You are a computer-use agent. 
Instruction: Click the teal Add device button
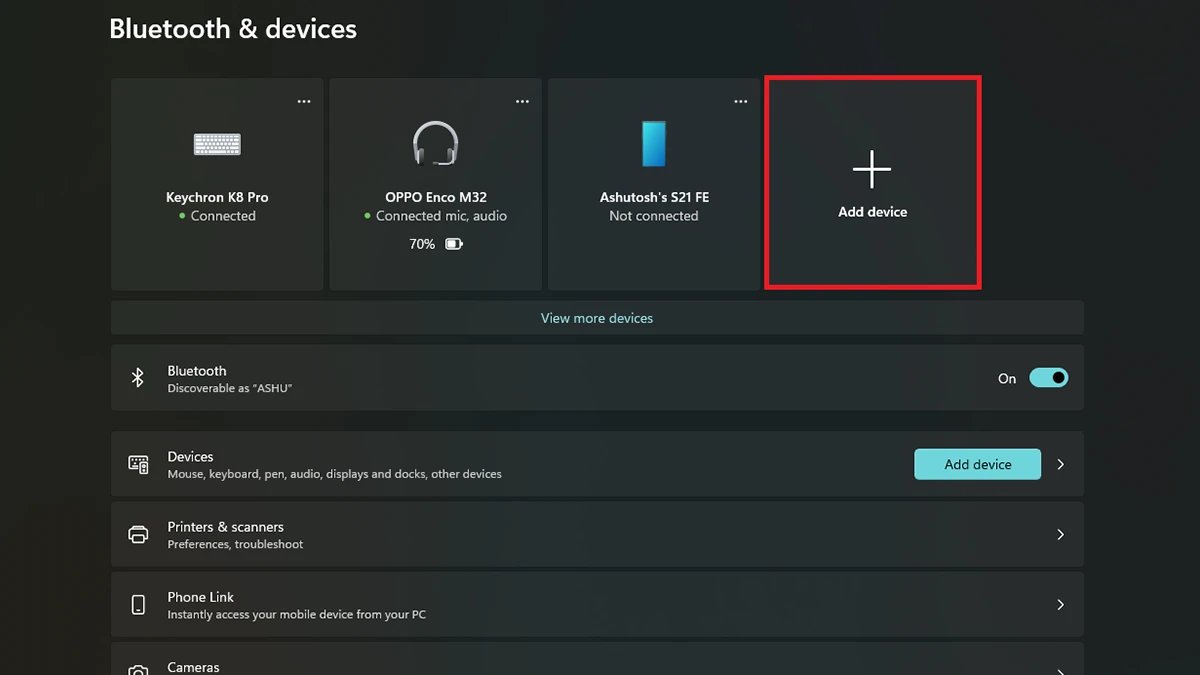pos(977,464)
